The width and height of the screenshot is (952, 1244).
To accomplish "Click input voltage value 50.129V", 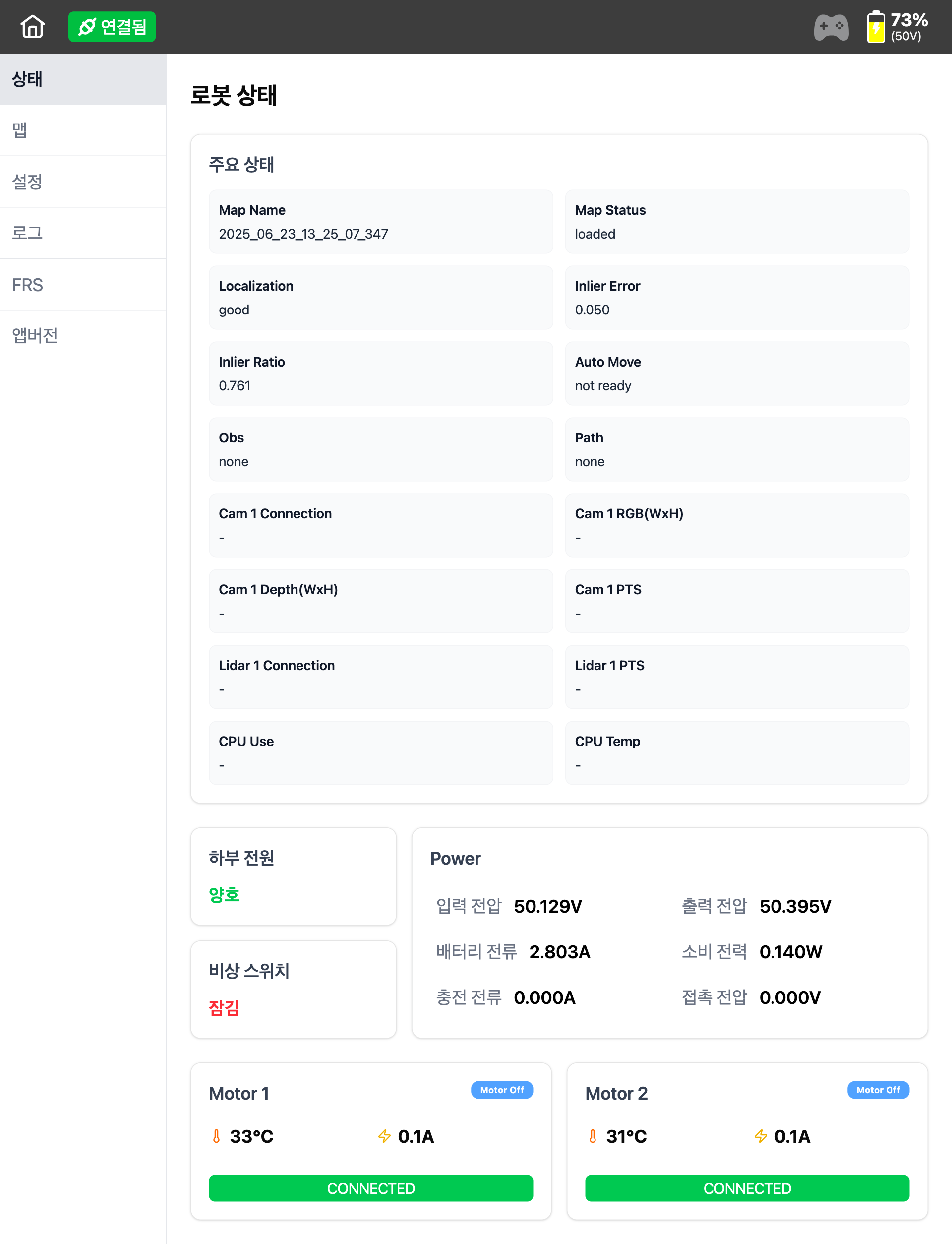I will [x=547, y=906].
